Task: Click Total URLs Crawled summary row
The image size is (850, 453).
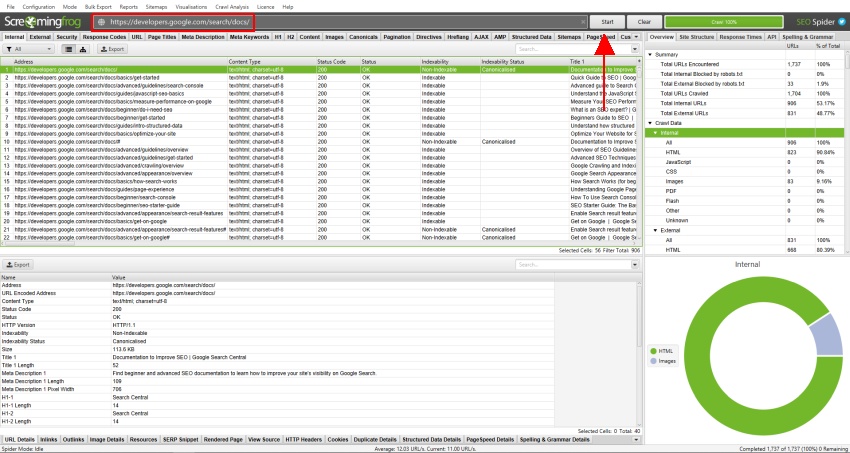Action: pos(744,94)
